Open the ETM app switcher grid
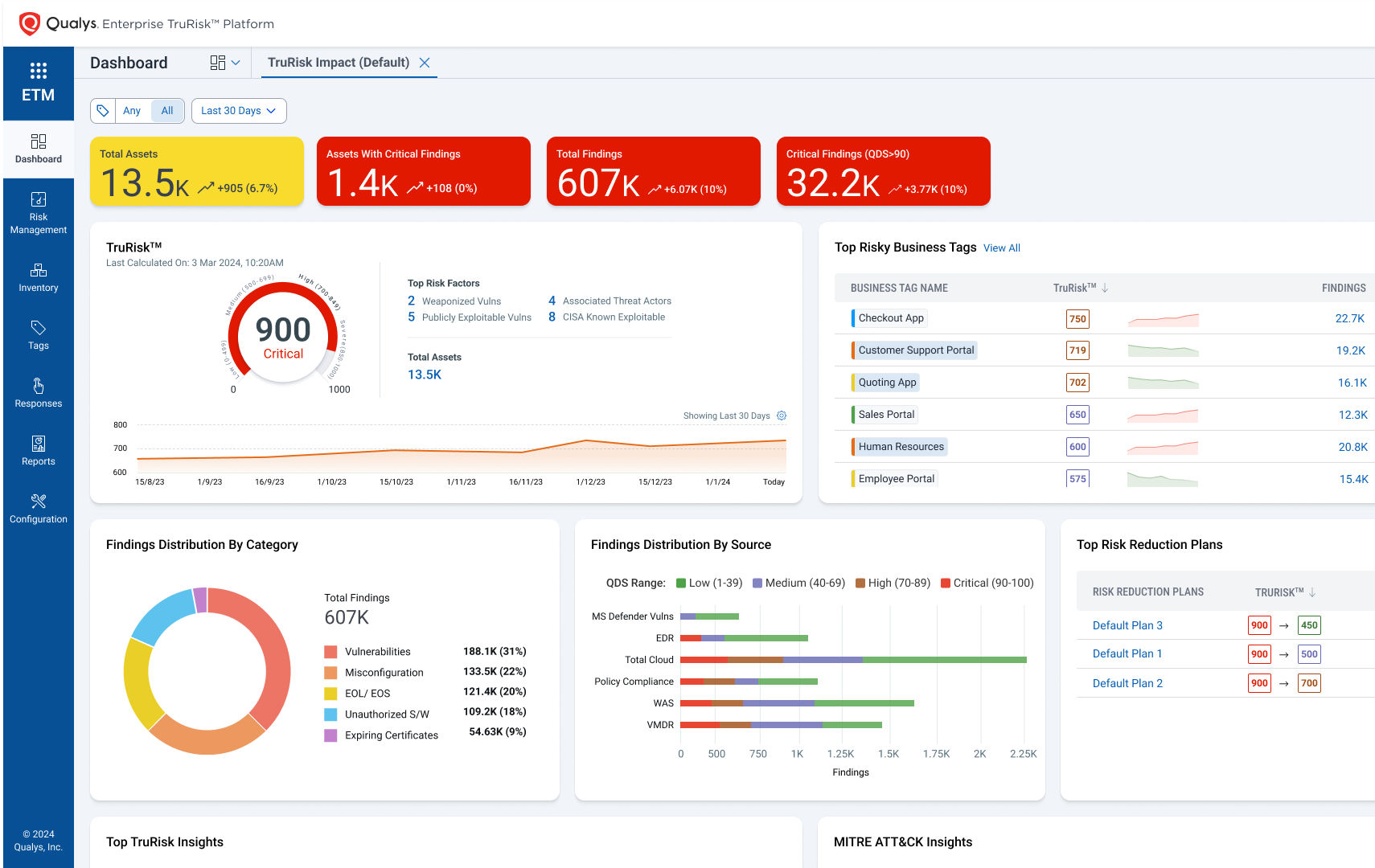 [38, 71]
